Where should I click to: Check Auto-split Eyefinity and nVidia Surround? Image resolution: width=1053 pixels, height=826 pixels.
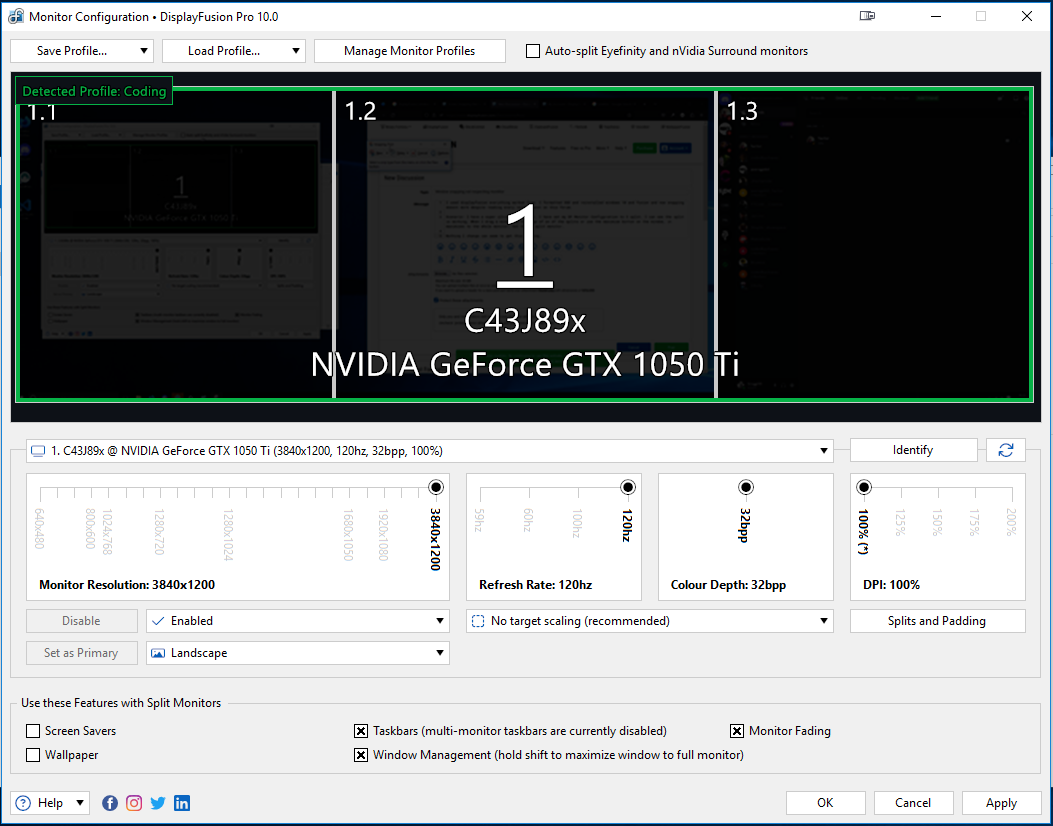(x=533, y=51)
